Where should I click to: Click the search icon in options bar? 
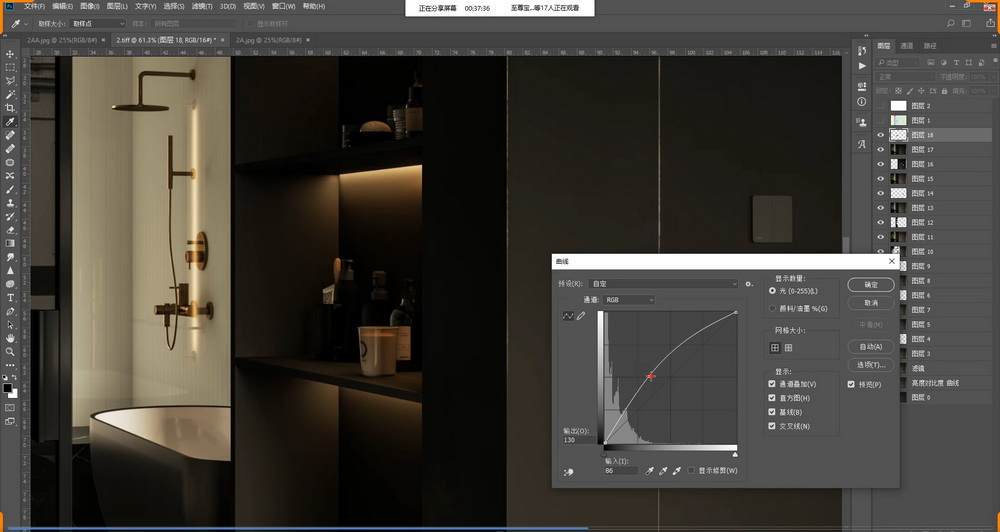(950, 24)
